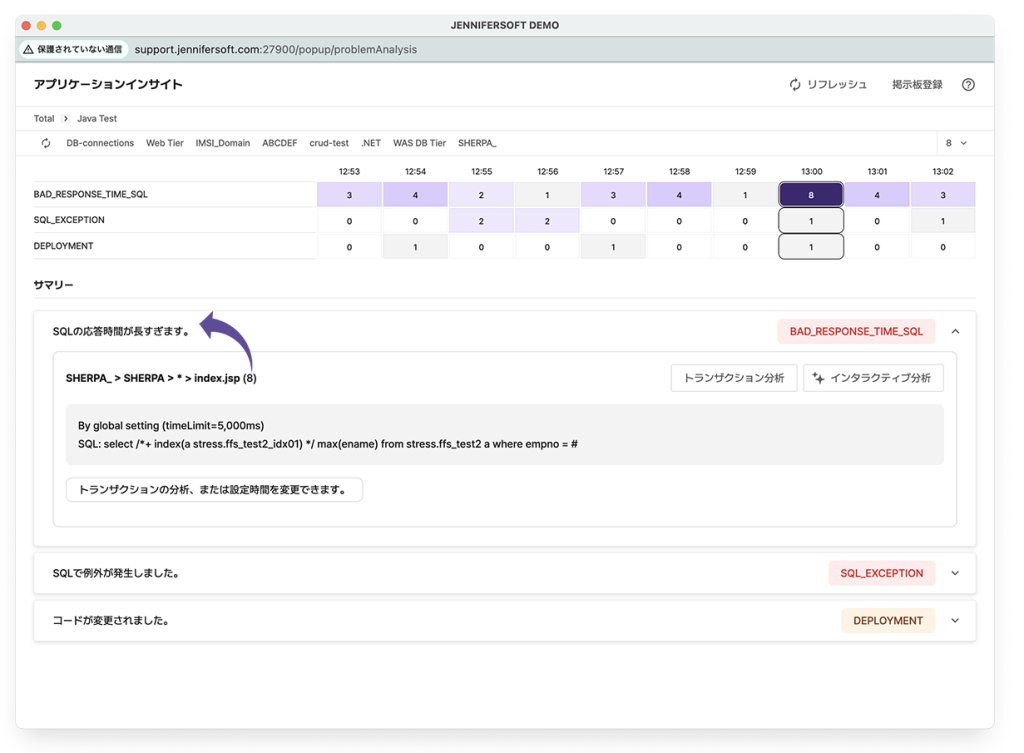This screenshot has height=753, width=1024.
Task: Open the help question mark icon
Action: [968, 85]
